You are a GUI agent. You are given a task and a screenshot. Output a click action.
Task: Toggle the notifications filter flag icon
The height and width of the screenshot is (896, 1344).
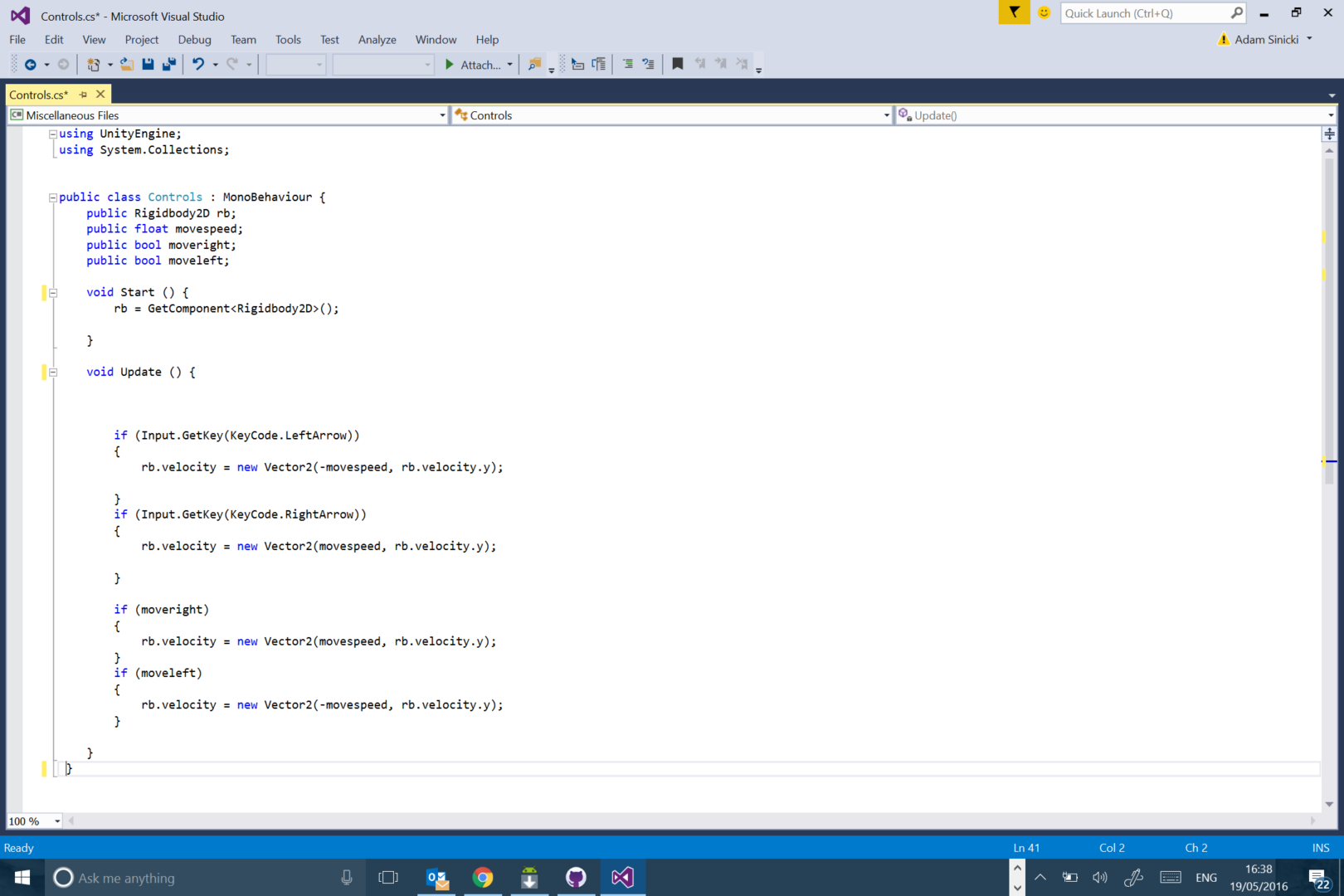coord(1014,12)
